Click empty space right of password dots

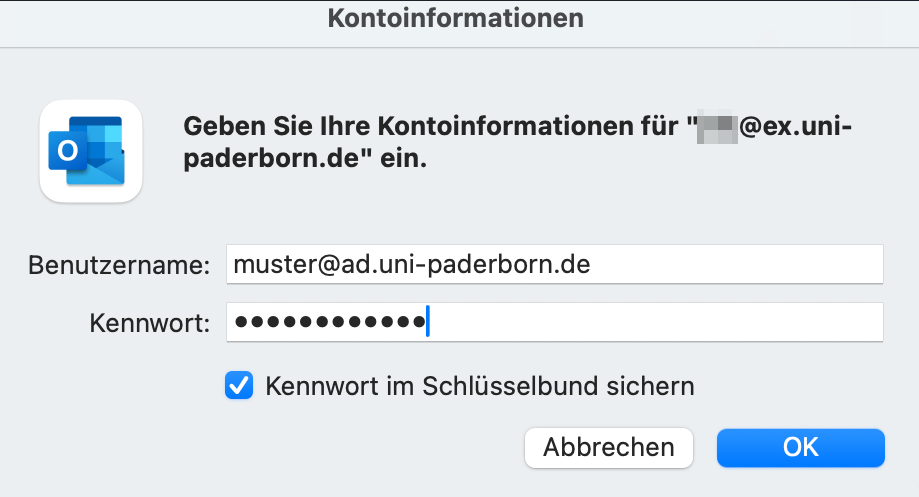[650, 322]
